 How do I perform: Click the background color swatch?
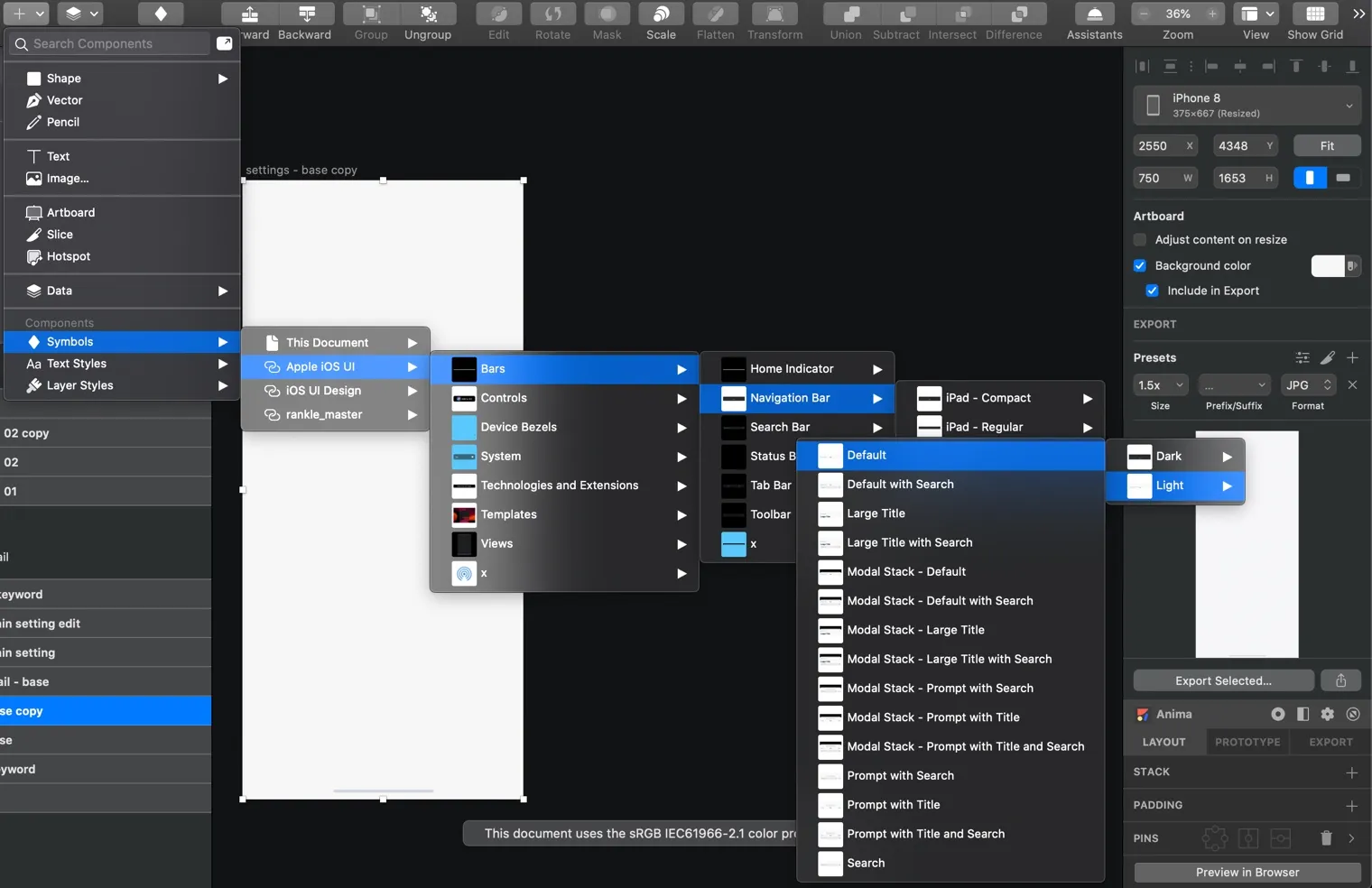point(1330,265)
